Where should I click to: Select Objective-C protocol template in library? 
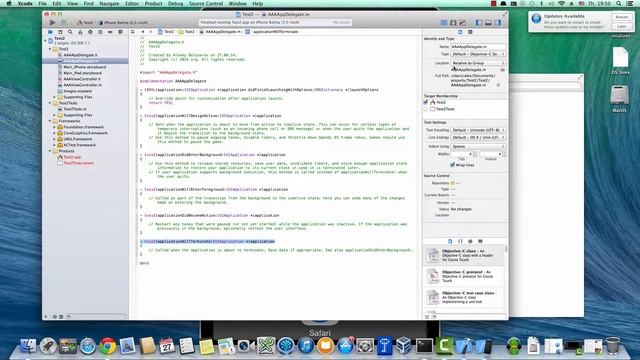tap(464, 276)
